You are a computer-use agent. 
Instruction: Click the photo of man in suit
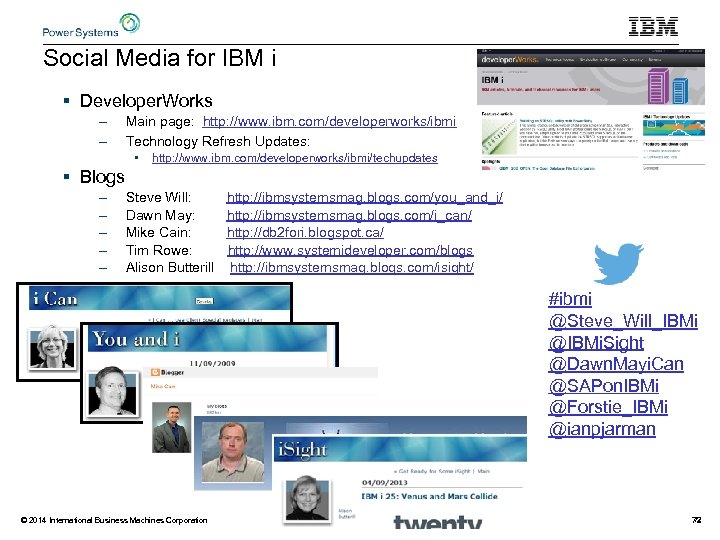(x=172, y=428)
